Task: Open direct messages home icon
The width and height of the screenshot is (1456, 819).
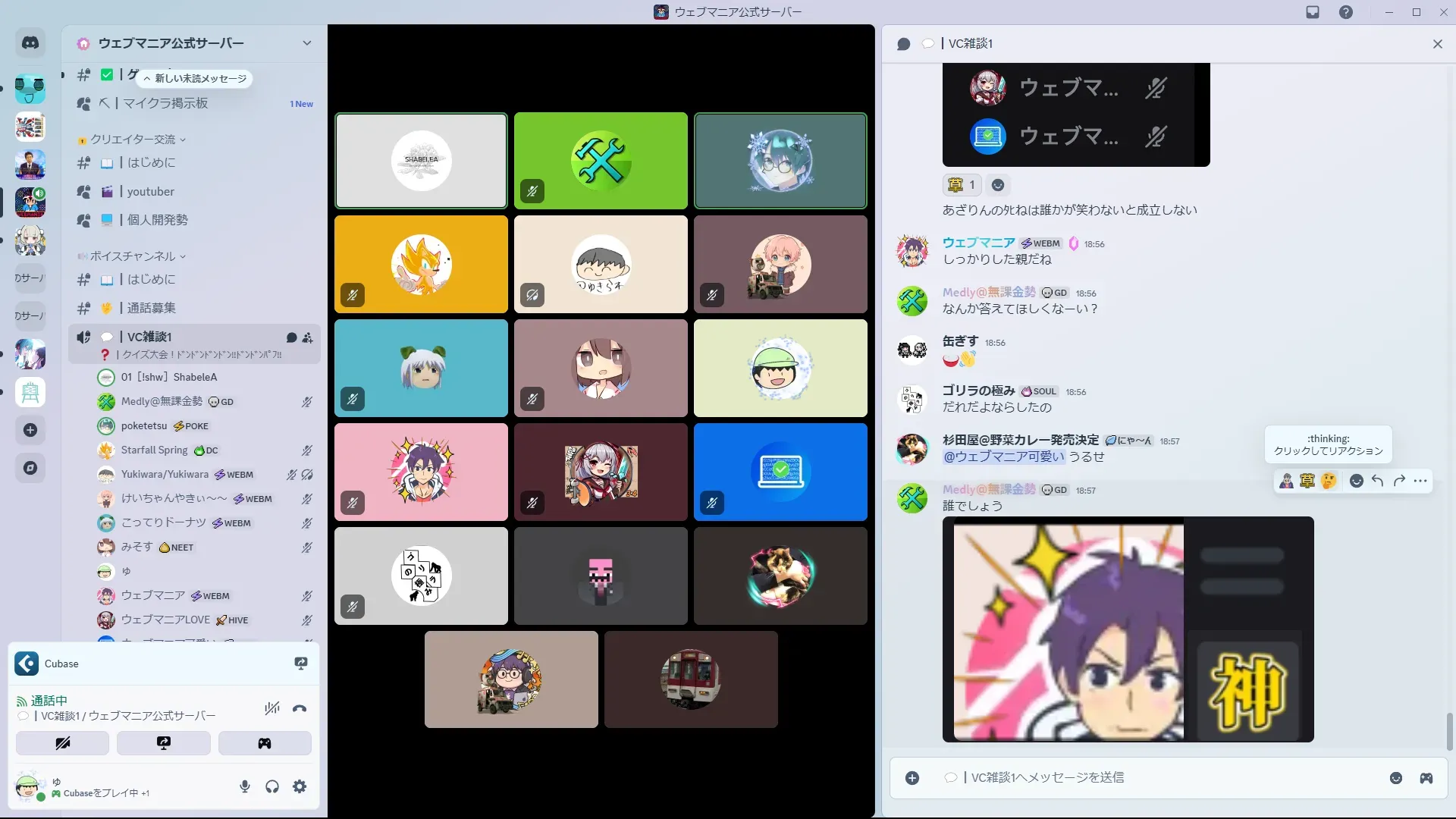Action: [x=30, y=43]
